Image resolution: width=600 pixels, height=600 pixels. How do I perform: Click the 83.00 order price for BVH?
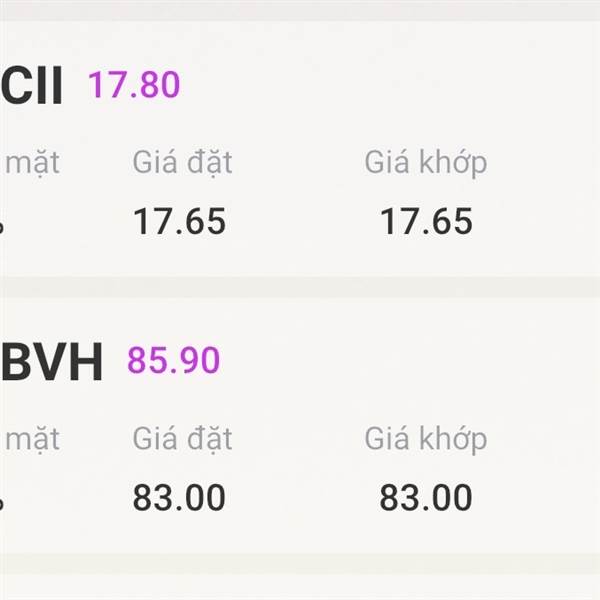tap(179, 497)
